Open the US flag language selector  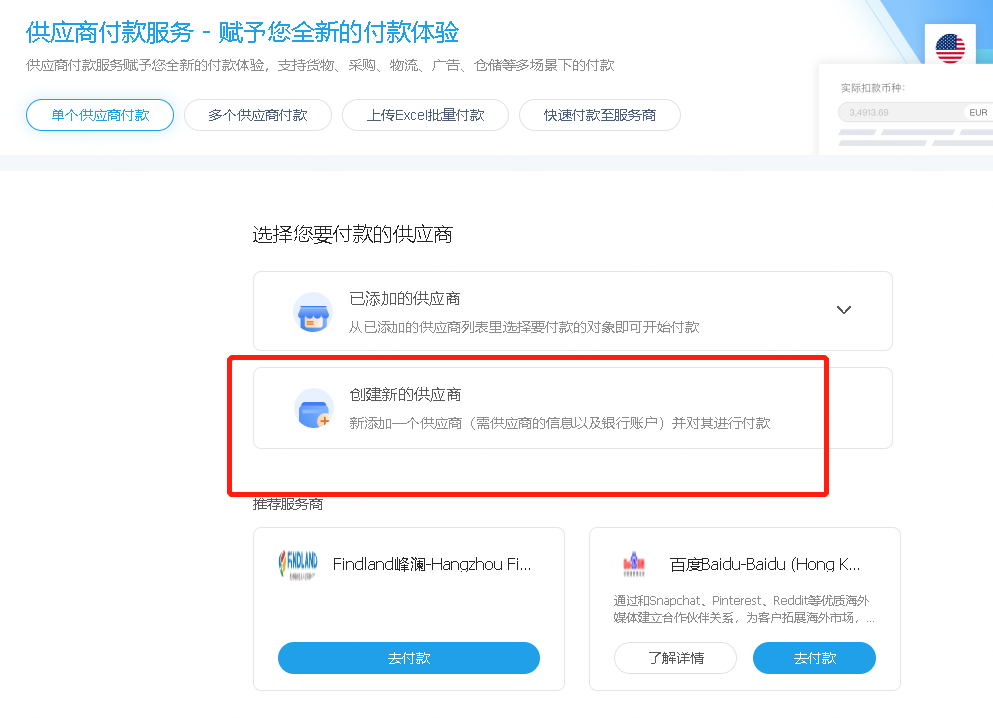[949, 45]
